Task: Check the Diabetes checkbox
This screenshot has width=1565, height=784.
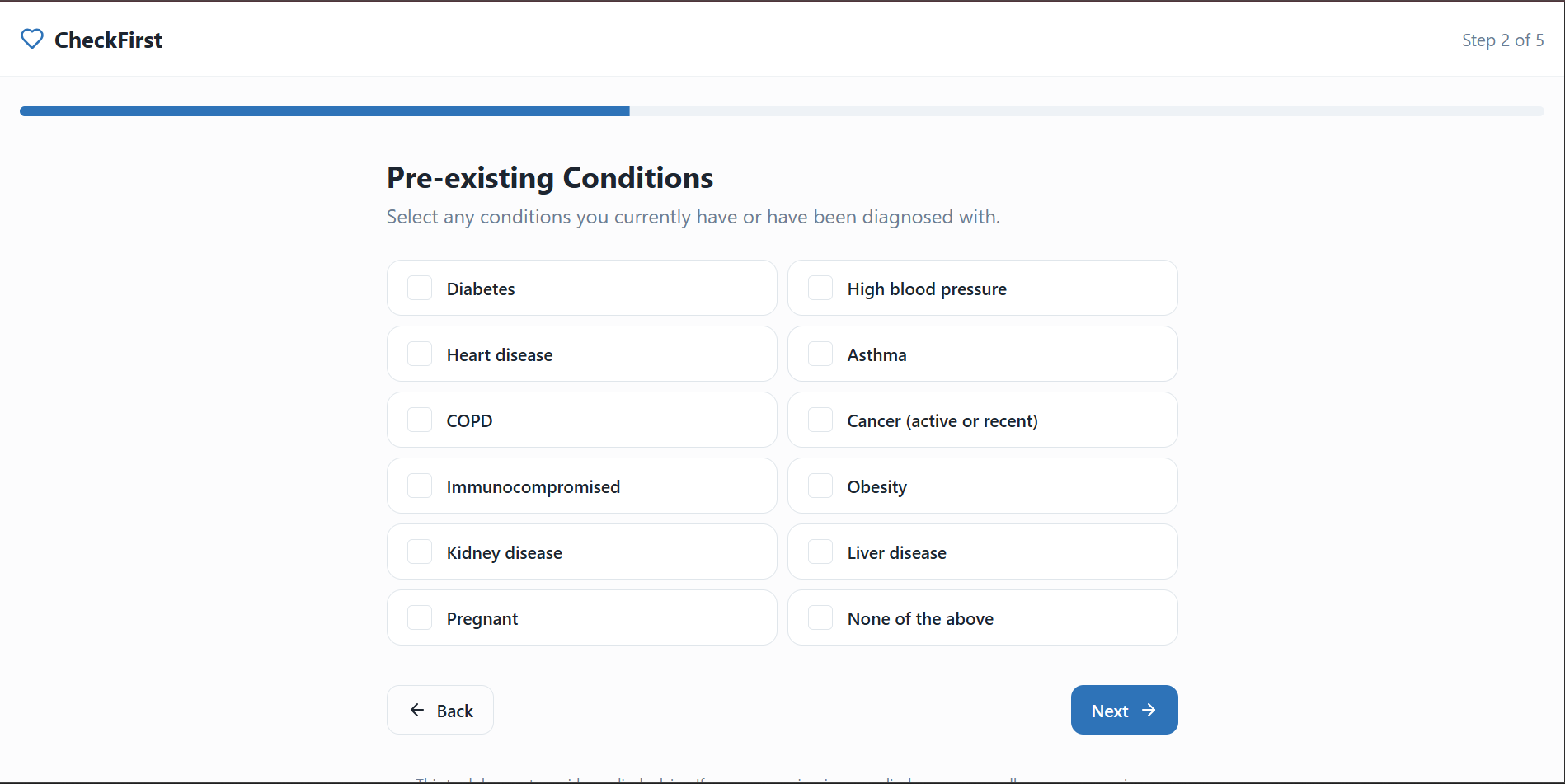Action: tap(420, 288)
